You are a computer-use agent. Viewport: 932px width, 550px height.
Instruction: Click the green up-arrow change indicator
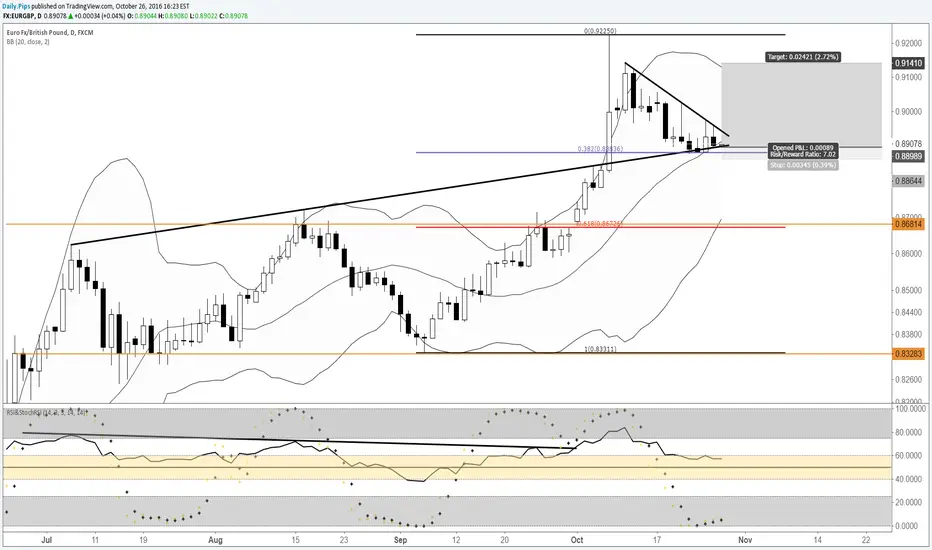(70, 16)
